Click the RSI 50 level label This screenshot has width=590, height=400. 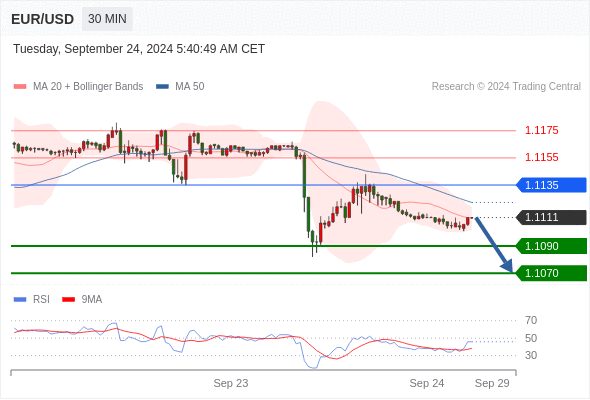pyautogui.click(x=531, y=338)
